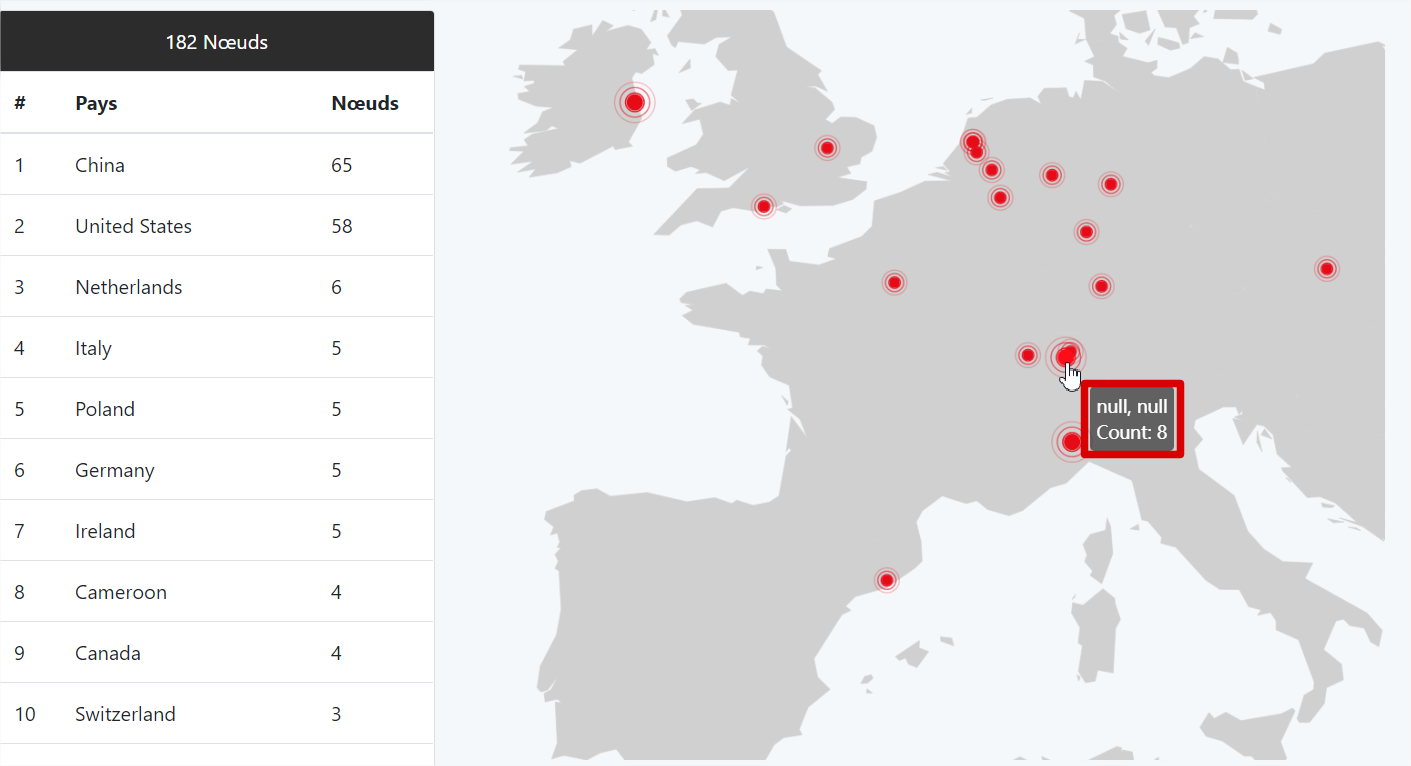
Task: Click the '182 Nœuds' table title bar
Action: coord(217,42)
